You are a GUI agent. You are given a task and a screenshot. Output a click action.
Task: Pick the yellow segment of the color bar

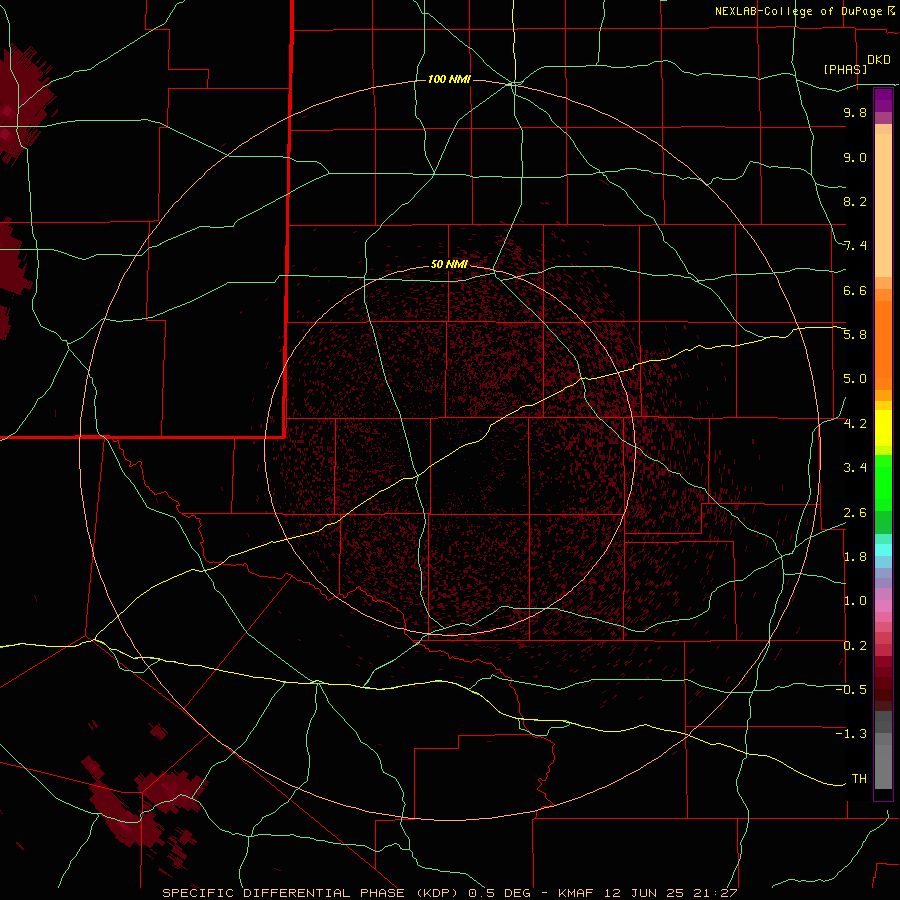883,428
